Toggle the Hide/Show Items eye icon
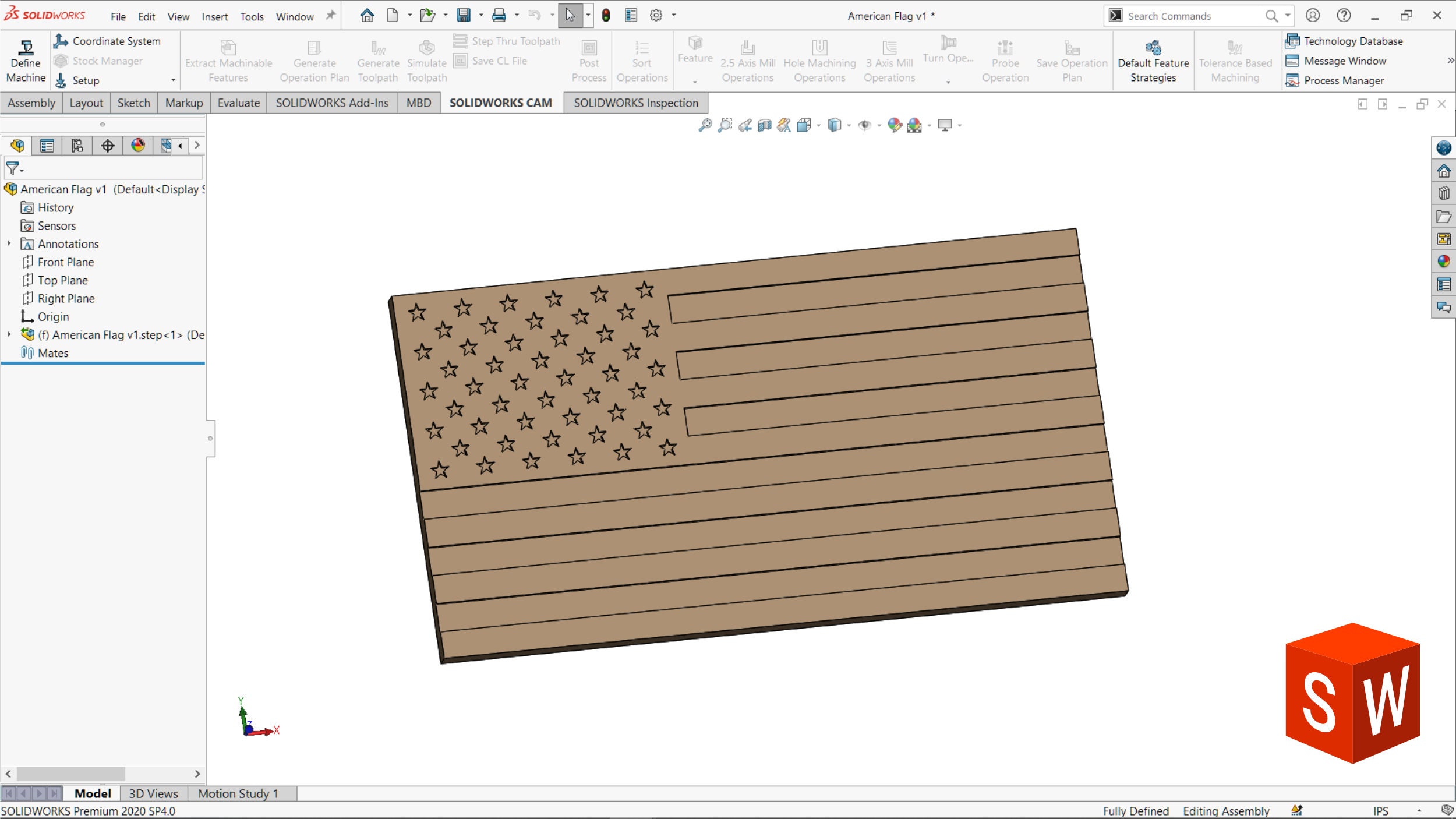Viewport: 1456px width, 819px height. tap(865, 125)
